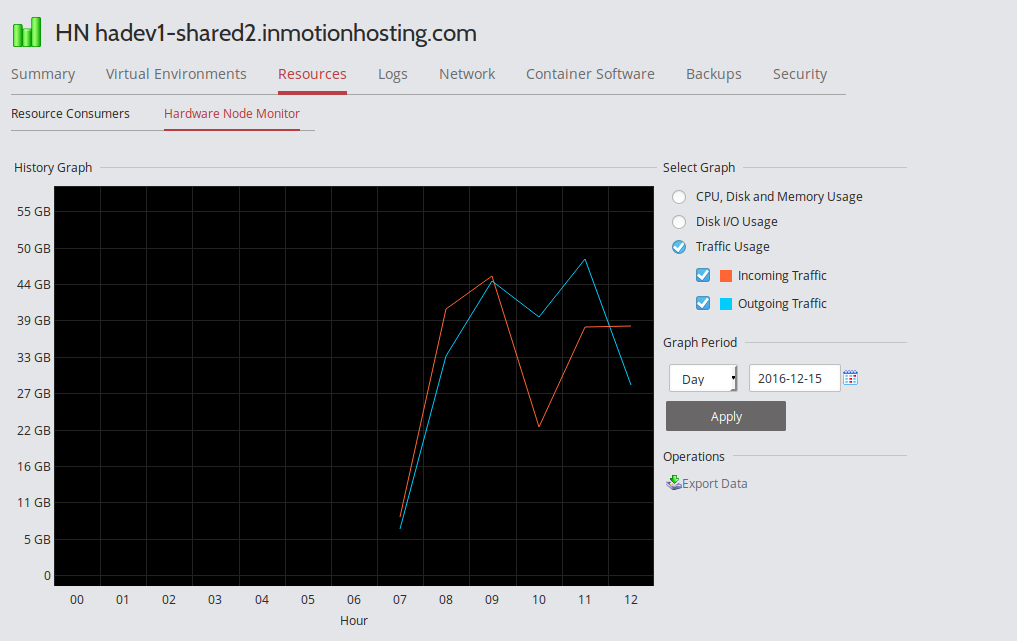Go to the Logs tab
The image size is (1017, 641).
[392, 74]
